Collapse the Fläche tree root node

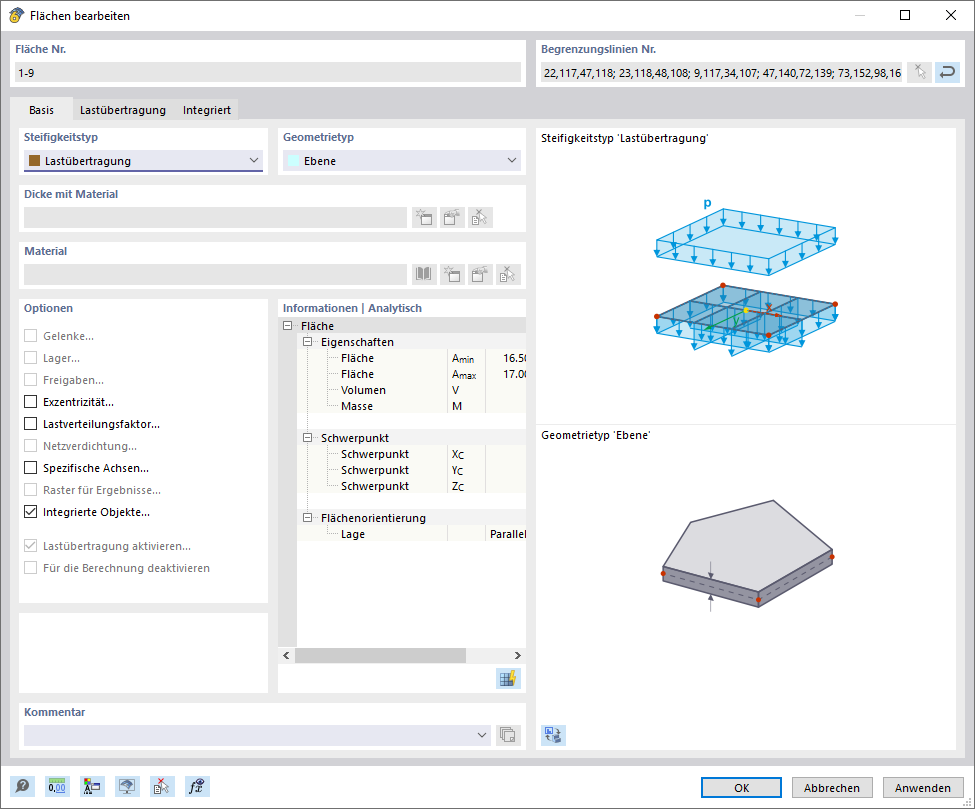point(287,326)
